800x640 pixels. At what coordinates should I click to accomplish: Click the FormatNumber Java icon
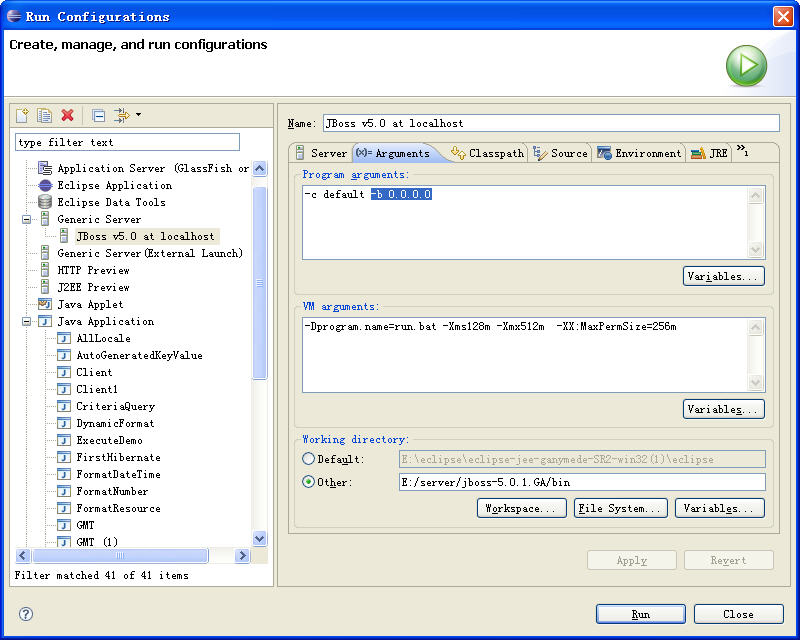(x=64, y=491)
